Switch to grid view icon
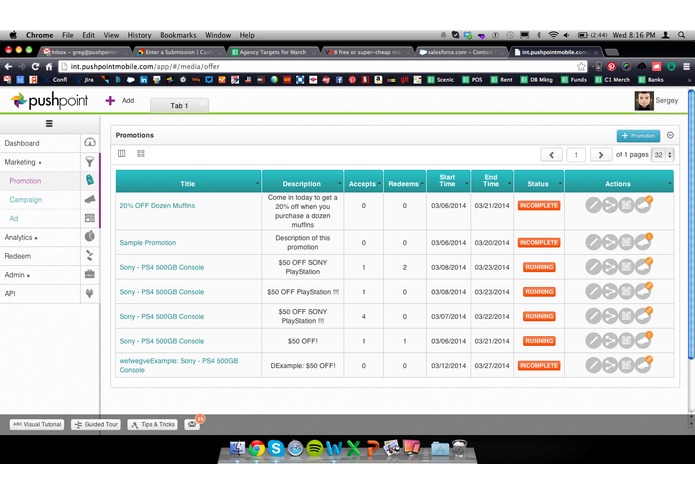The width and height of the screenshot is (695, 494). tap(141, 153)
